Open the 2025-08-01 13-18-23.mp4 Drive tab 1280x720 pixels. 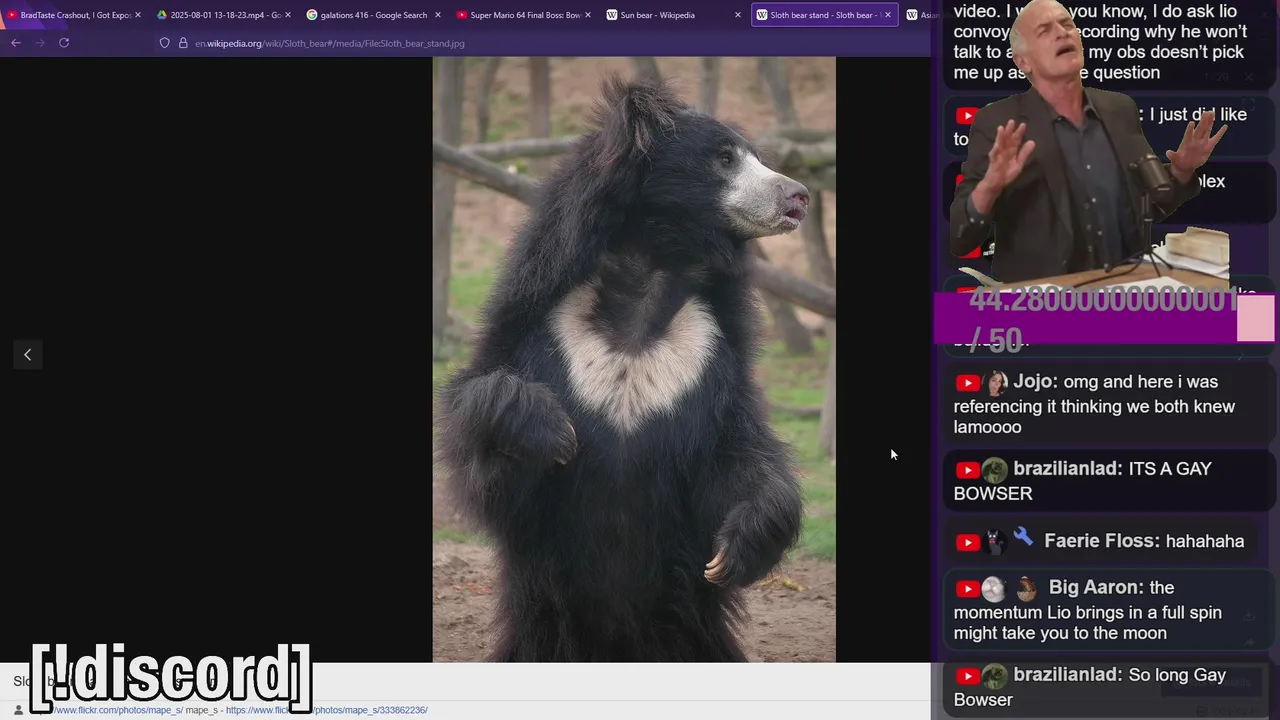tap(223, 15)
